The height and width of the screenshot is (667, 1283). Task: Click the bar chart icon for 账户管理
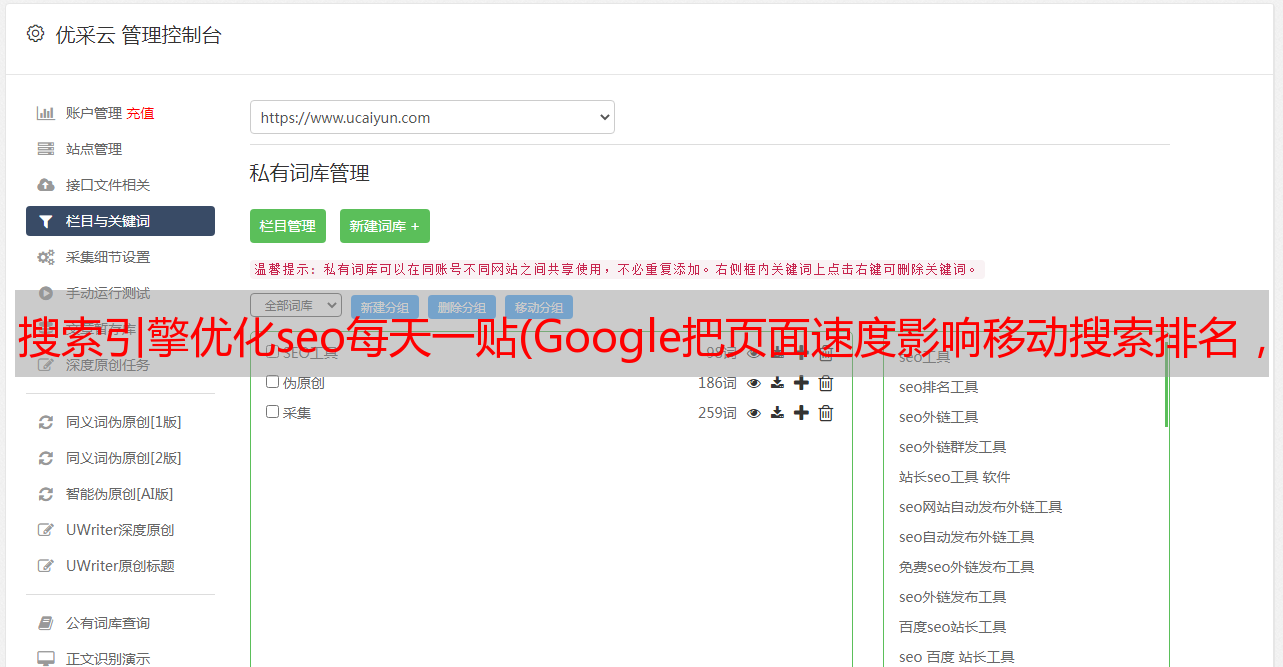(x=46, y=113)
